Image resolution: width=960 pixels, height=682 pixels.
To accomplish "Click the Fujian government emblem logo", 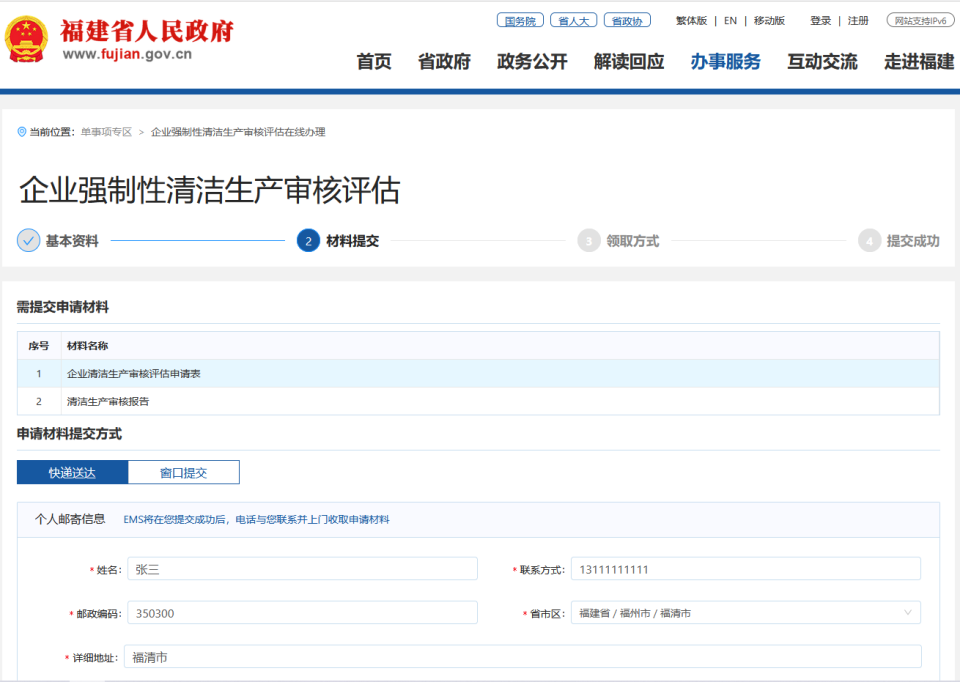I will (26, 40).
